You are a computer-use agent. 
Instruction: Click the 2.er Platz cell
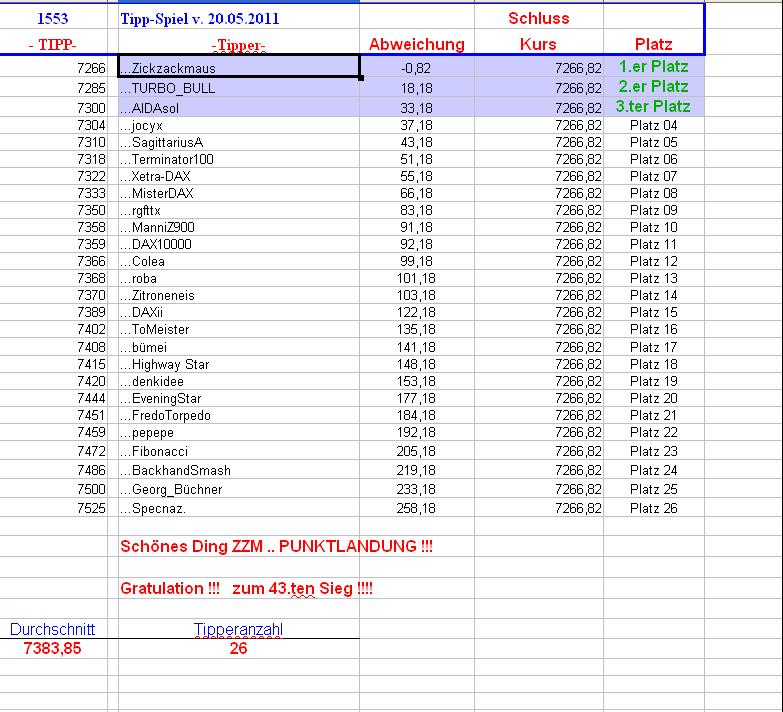tap(654, 87)
